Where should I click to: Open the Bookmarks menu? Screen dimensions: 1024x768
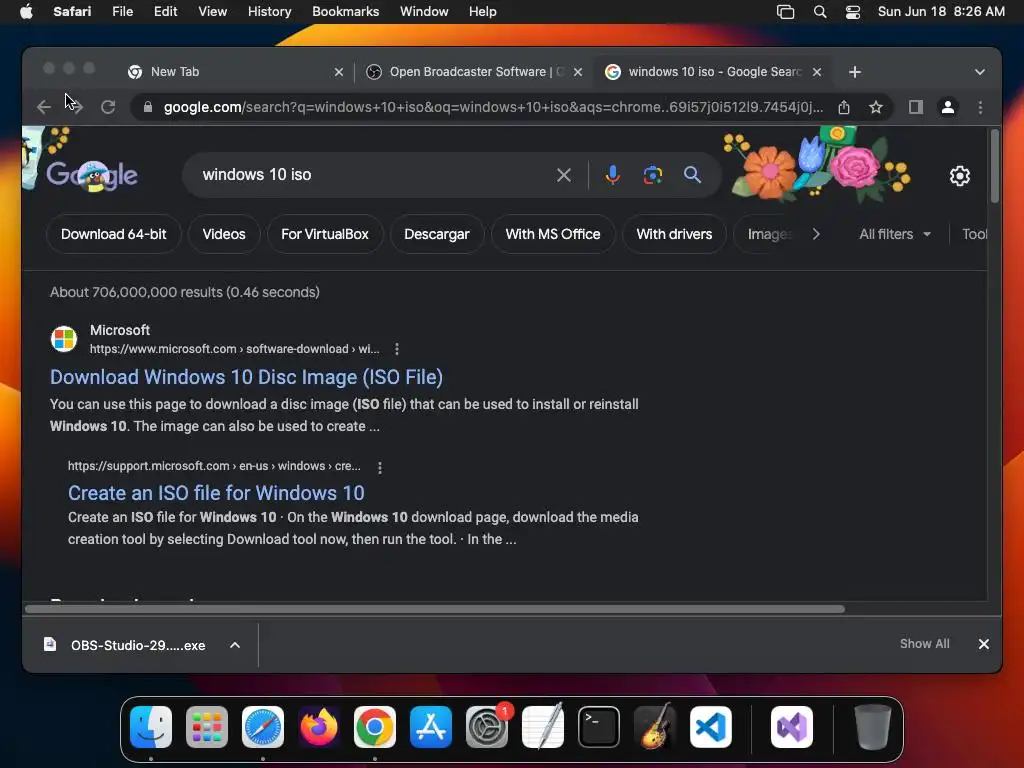pos(345,12)
